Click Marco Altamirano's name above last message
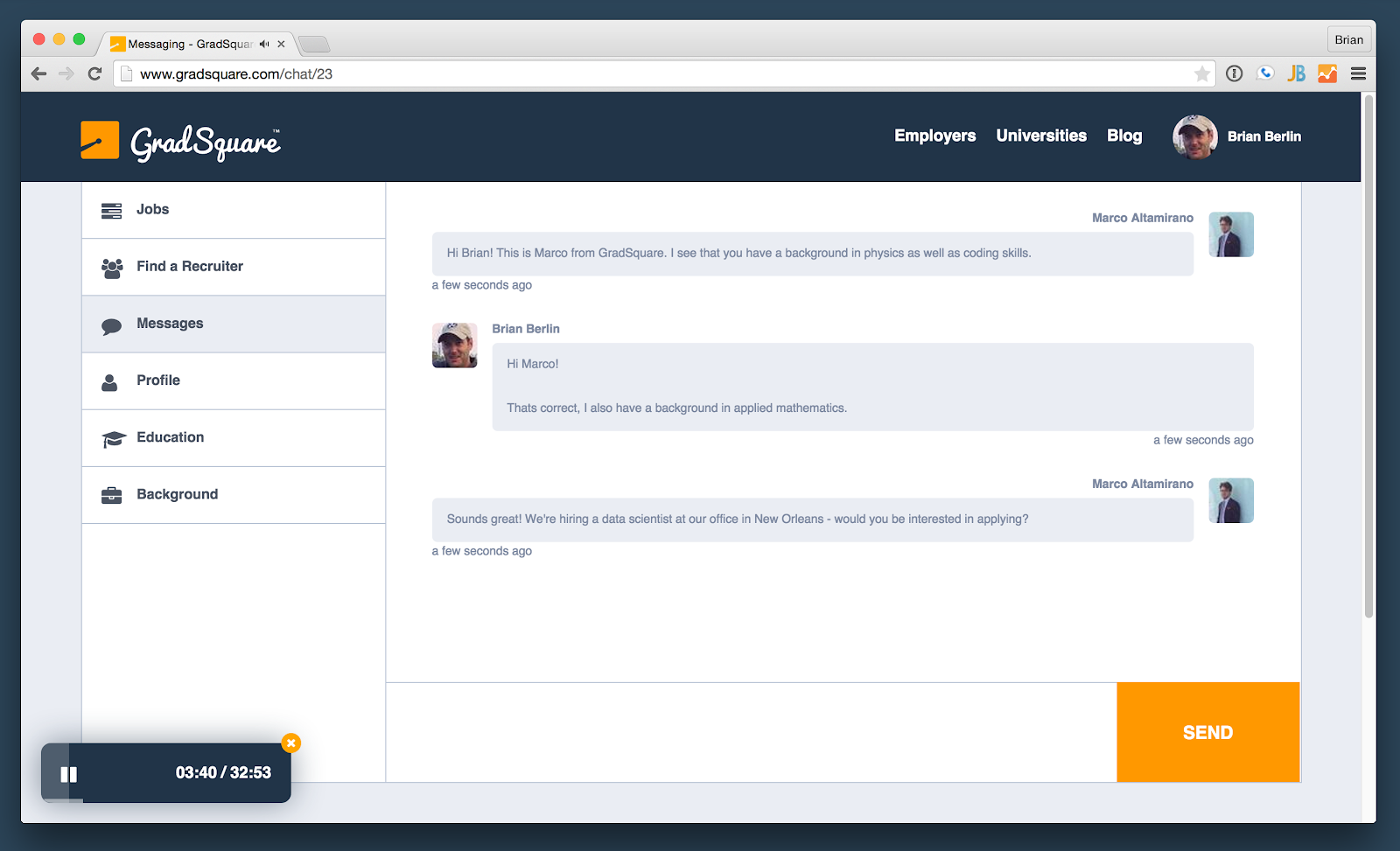 1143,484
